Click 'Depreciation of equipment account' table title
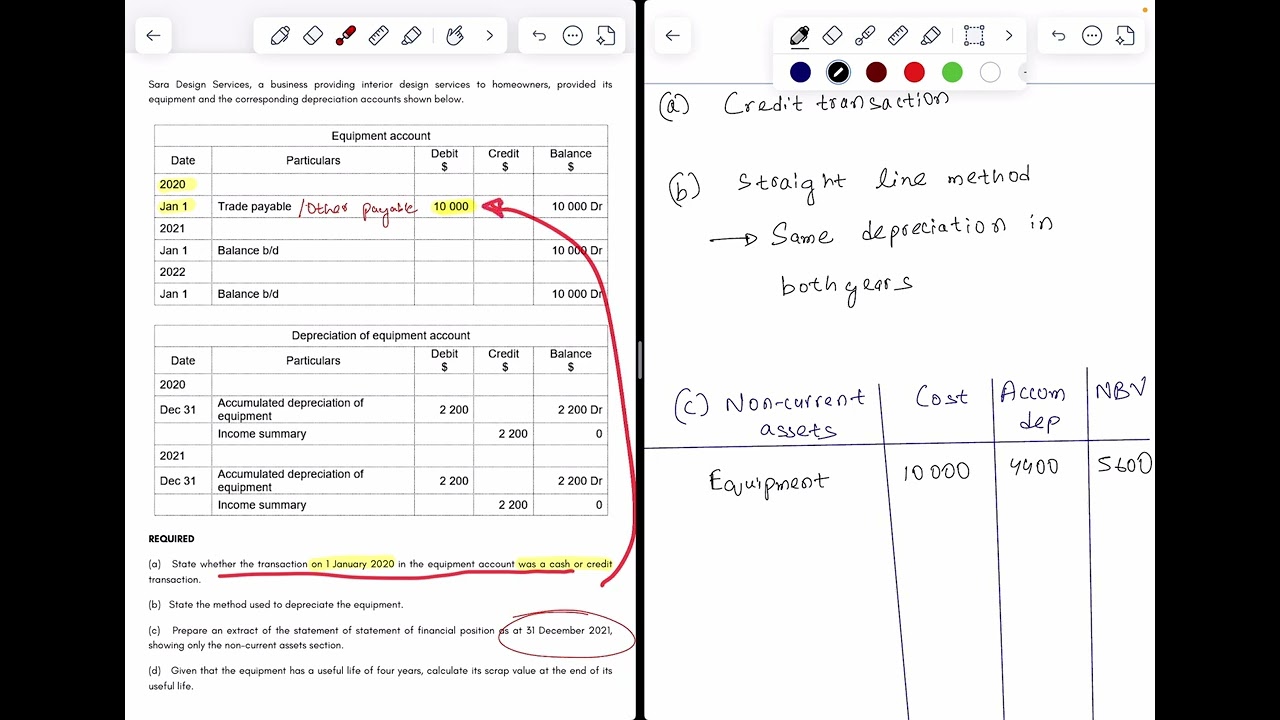 [x=381, y=336]
